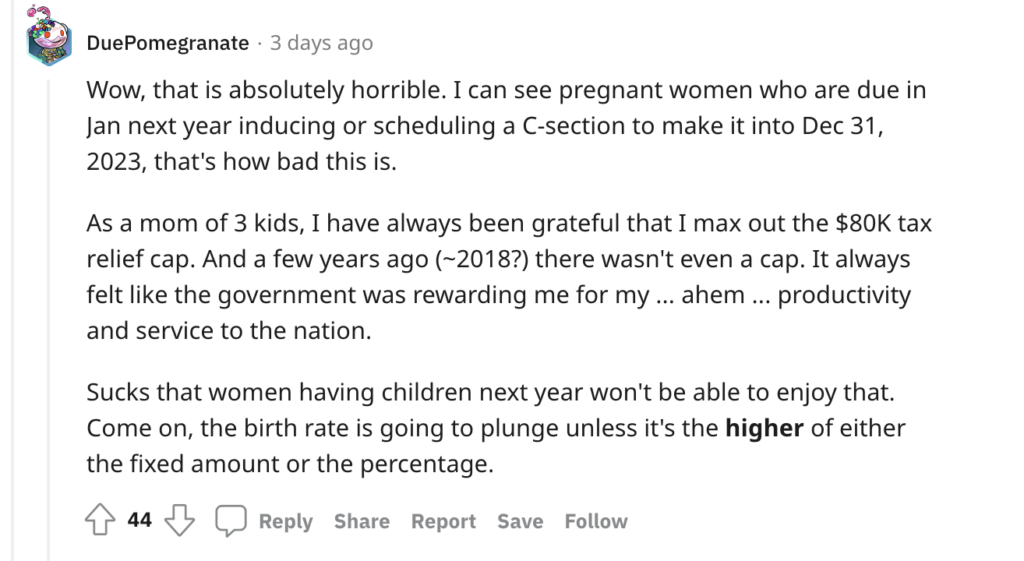Click the 'C-section' word in the first paragraph
1024x561 pixels.
click(573, 125)
